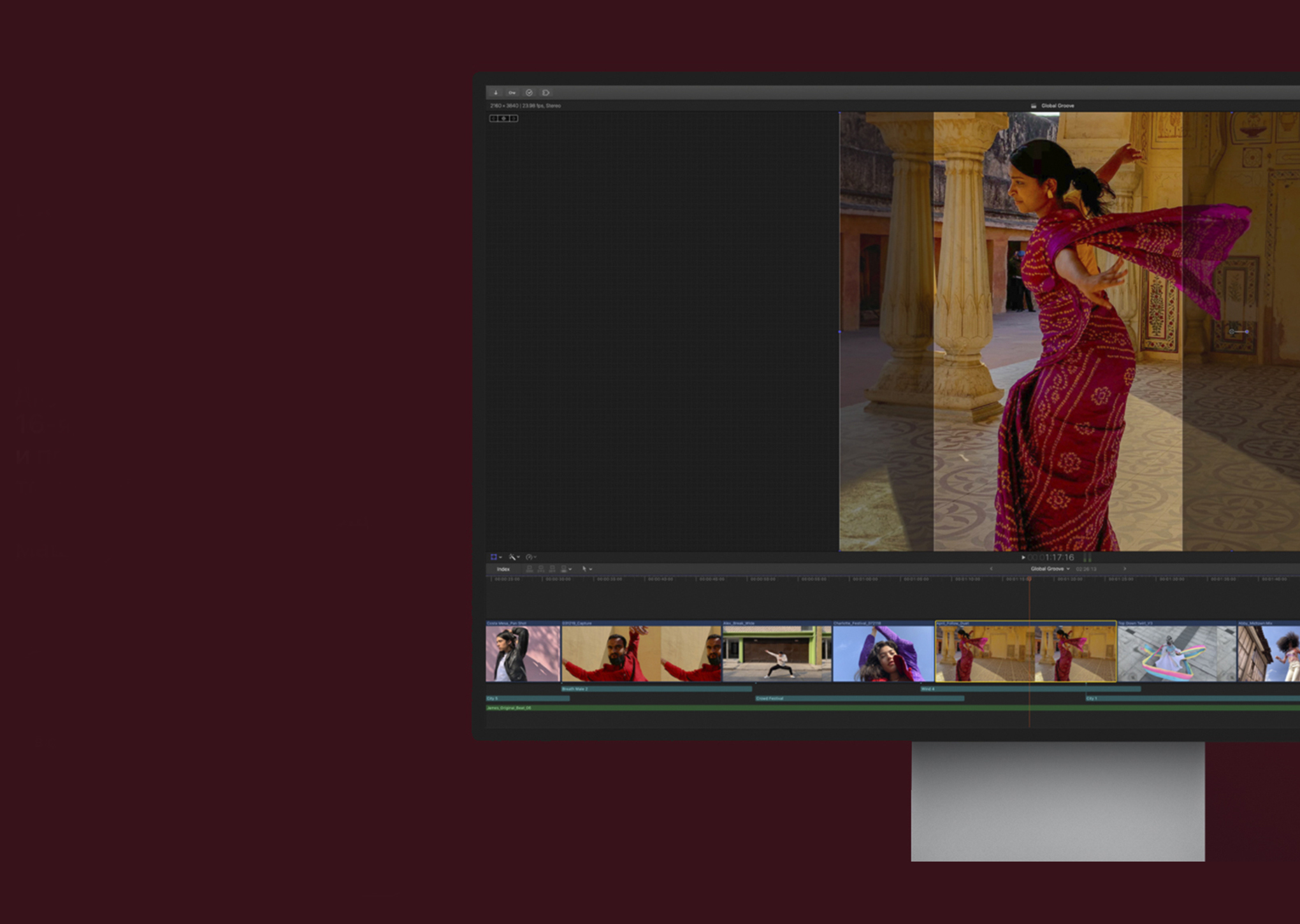
Task: Open the keyword editor key icon
Action: pyautogui.click(x=512, y=93)
